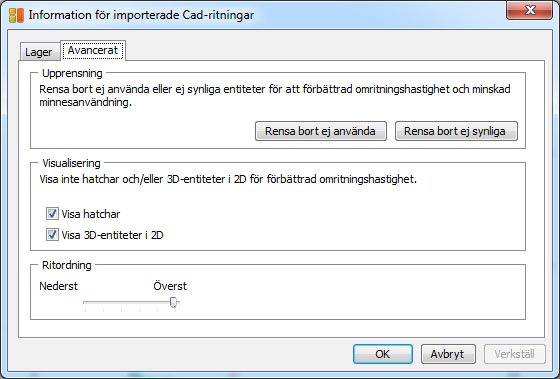Set Ritordning slider to leftmost tick mark

click(x=85, y=303)
